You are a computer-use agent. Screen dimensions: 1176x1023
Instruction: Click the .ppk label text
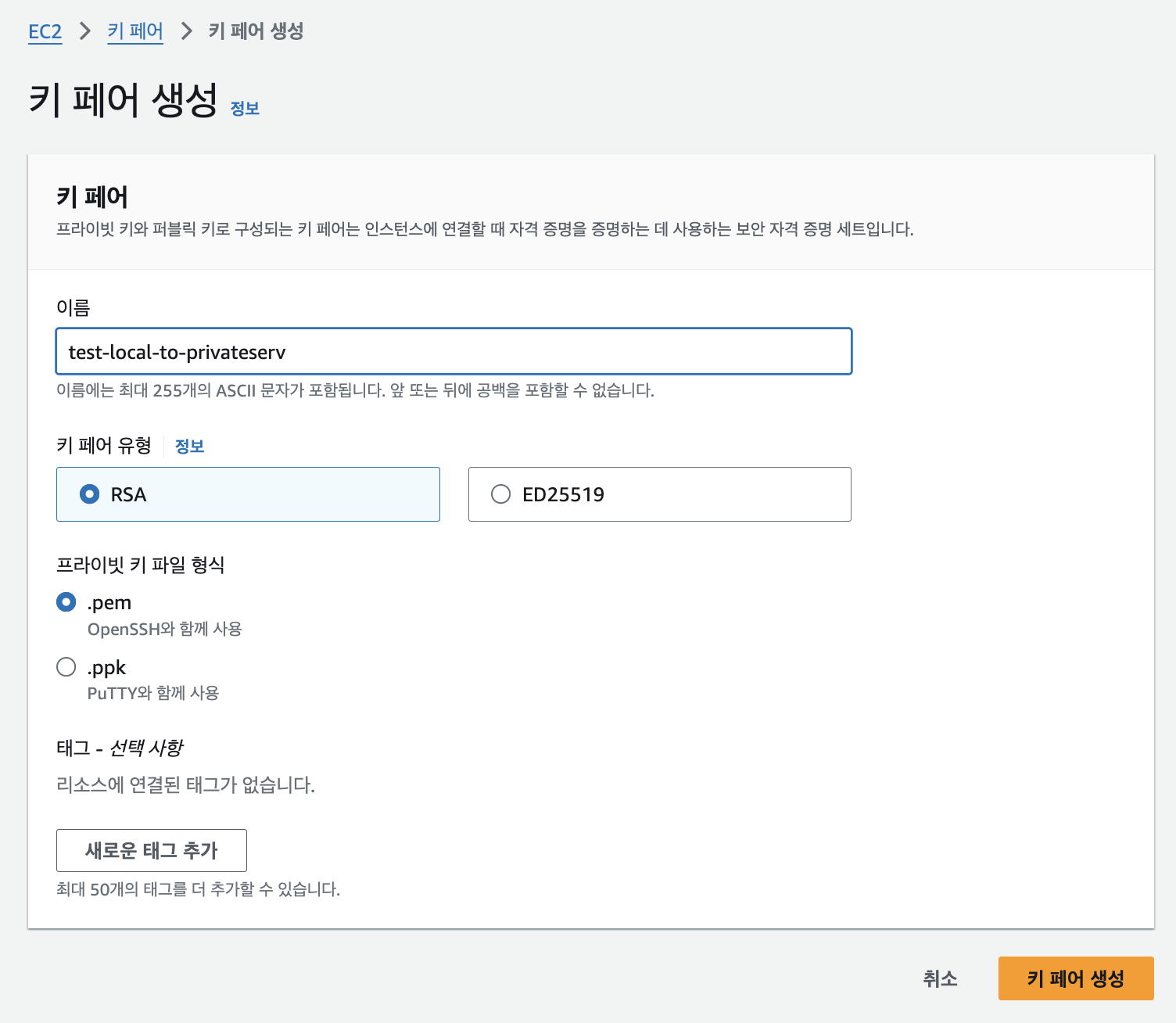(106, 668)
